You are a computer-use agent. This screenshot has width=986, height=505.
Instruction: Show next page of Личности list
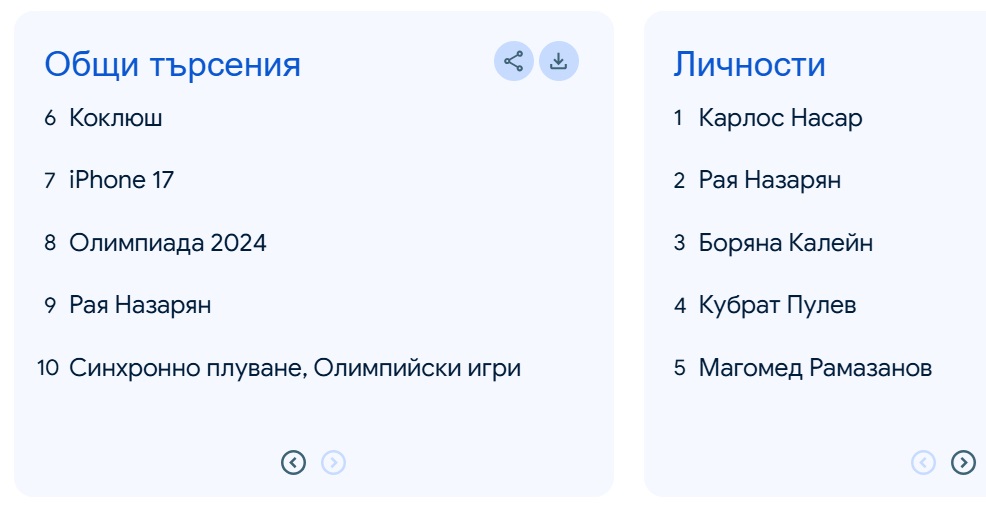[x=963, y=462]
